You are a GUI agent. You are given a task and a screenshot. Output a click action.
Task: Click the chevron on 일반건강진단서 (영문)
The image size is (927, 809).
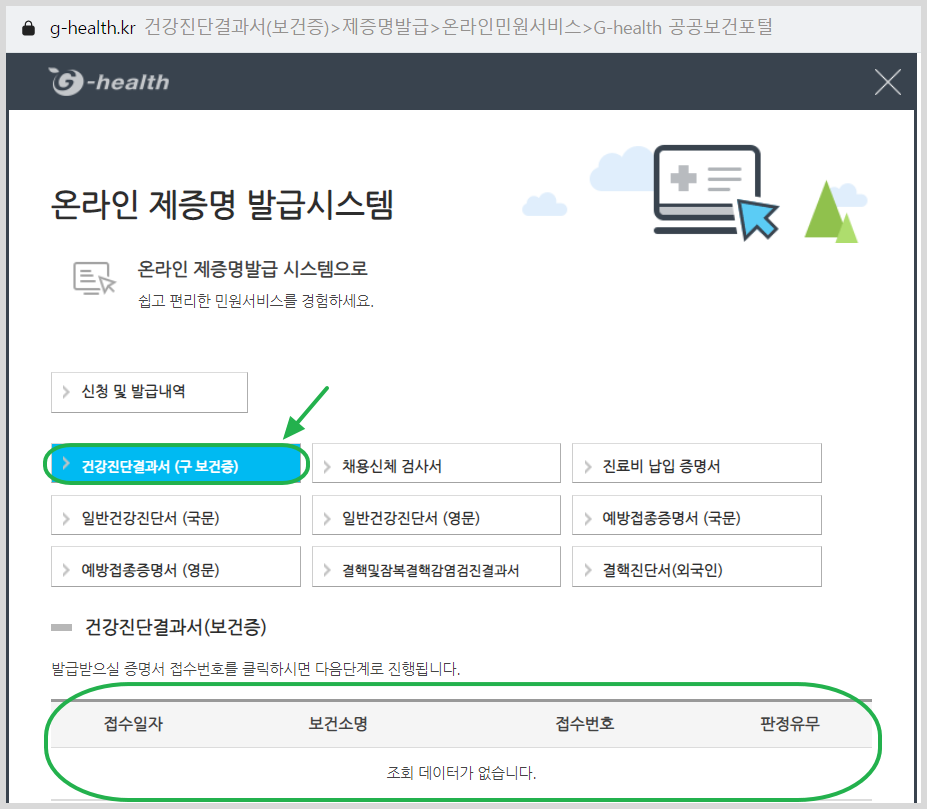327,519
